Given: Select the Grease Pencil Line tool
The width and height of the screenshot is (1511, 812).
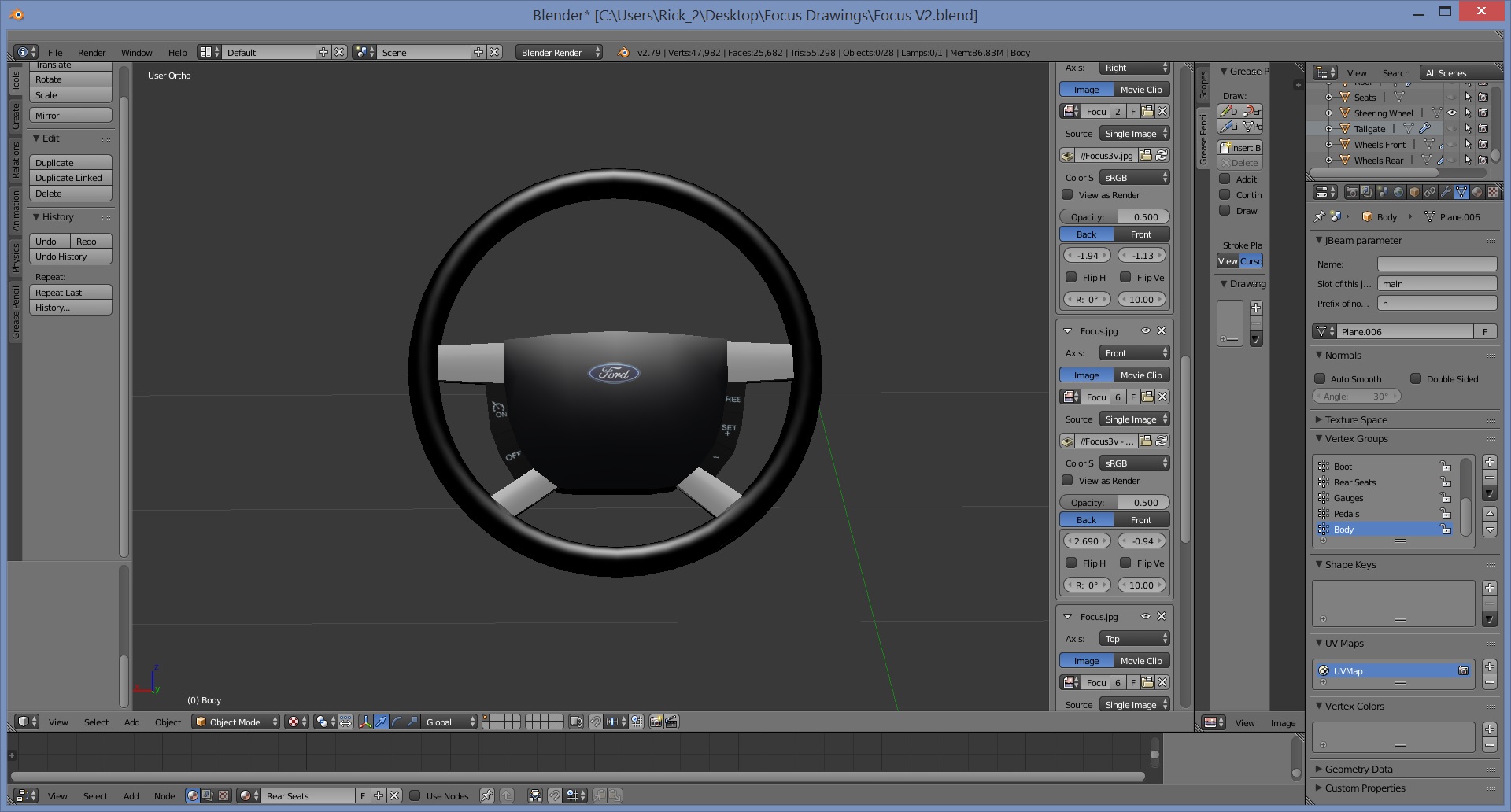Looking at the screenshot, I should pyautogui.click(x=1228, y=126).
